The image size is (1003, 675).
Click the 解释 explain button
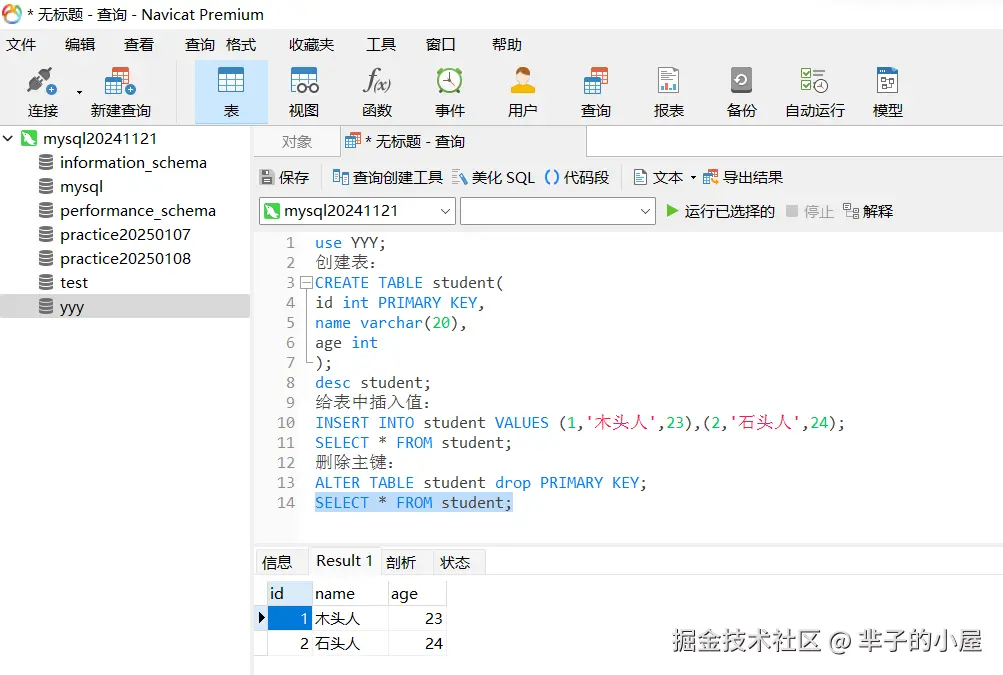[x=868, y=211]
